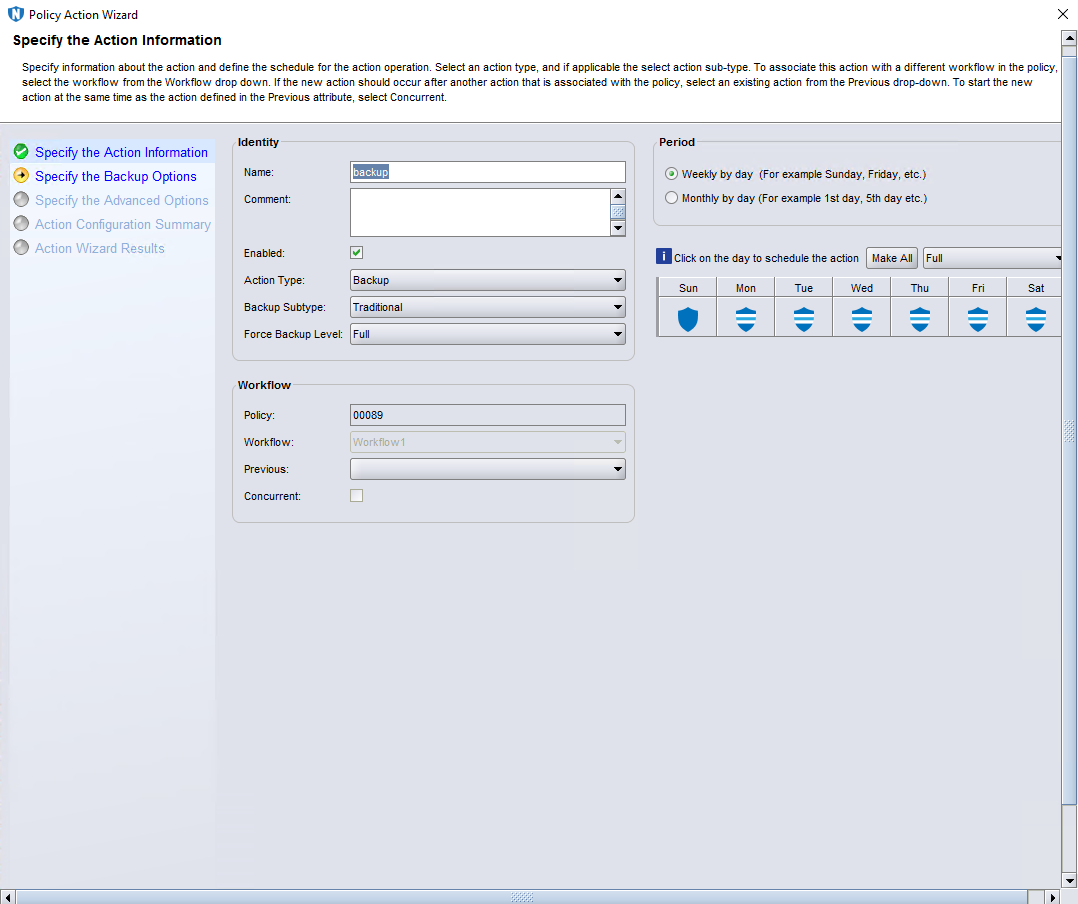Open the Force Backup Level dropdown

click(x=488, y=334)
